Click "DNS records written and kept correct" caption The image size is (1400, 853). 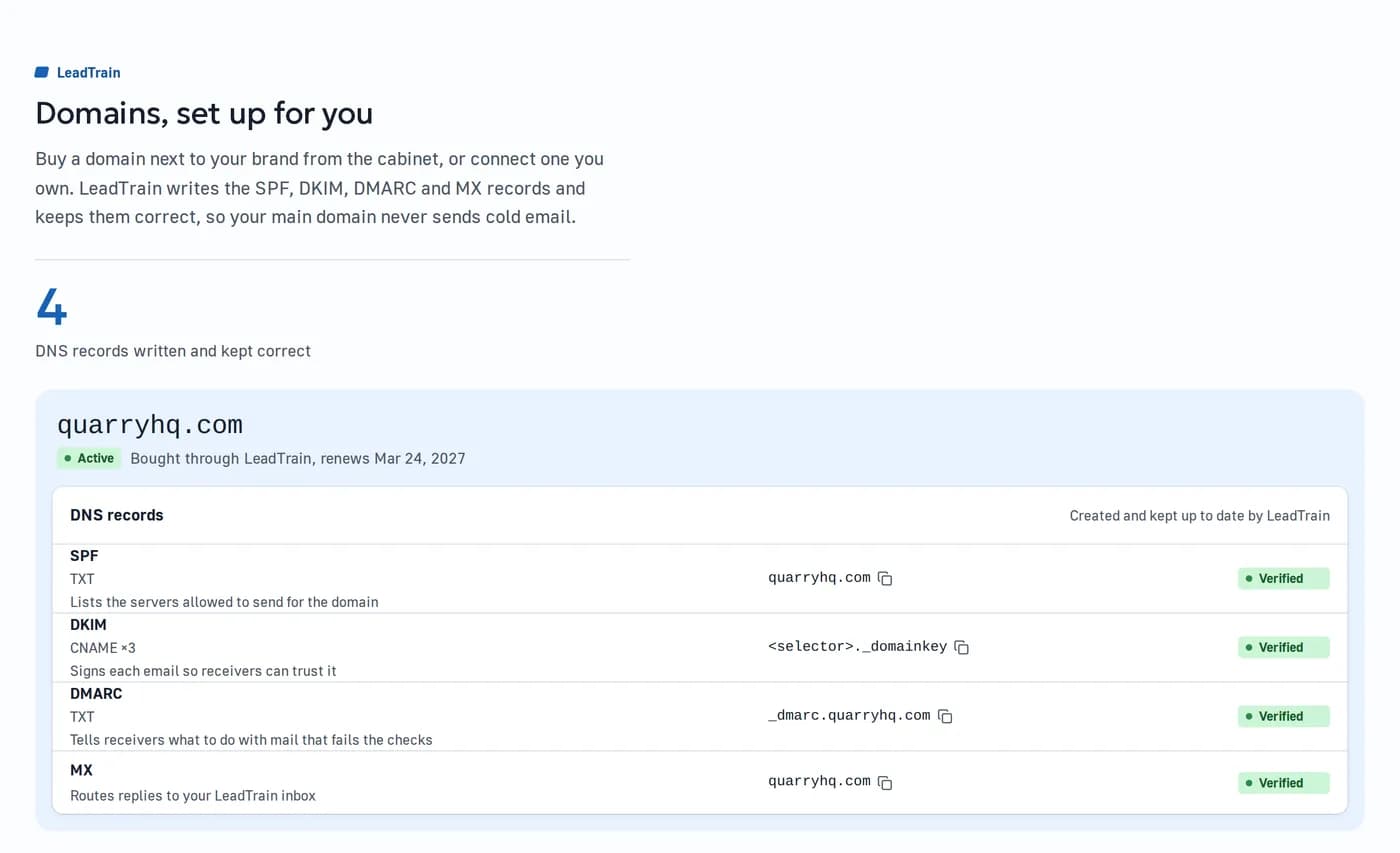point(173,351)
